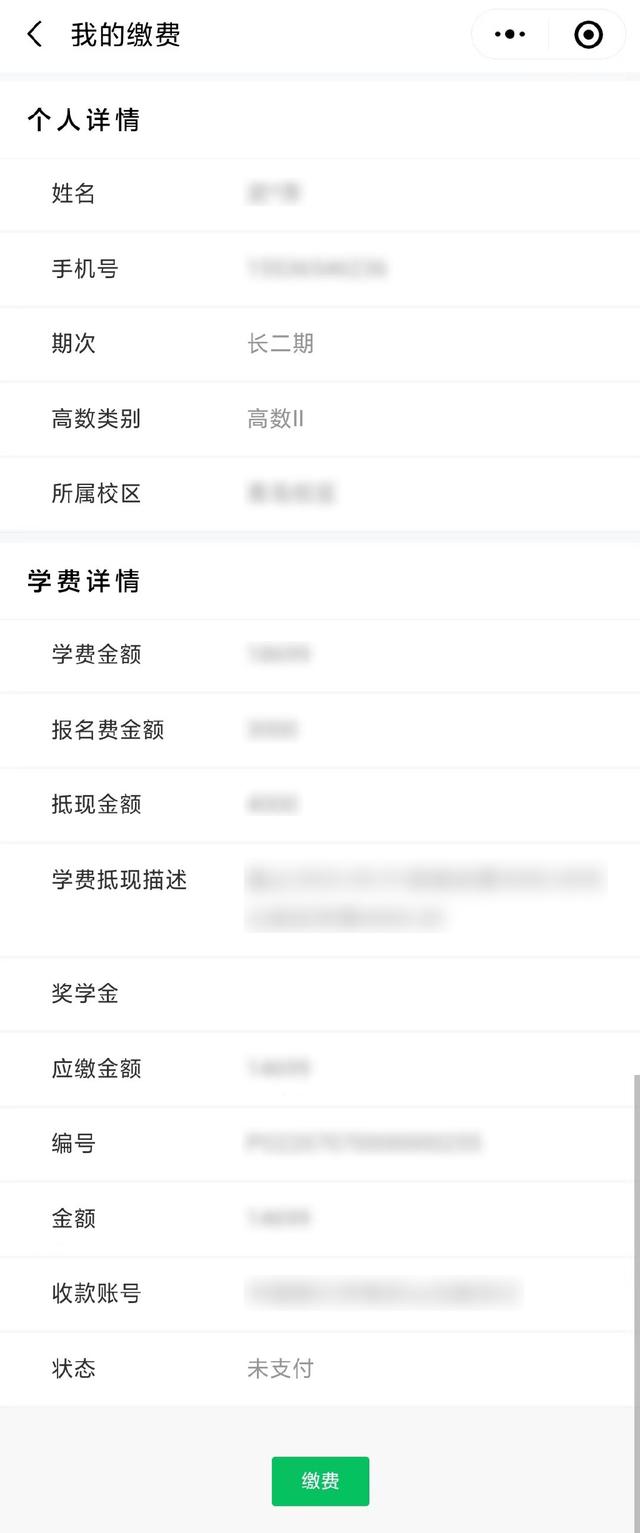Viewport: 640px width, 1533px height.
Task: Tap the 我的缴费 page title
Action: coord(126,35)
